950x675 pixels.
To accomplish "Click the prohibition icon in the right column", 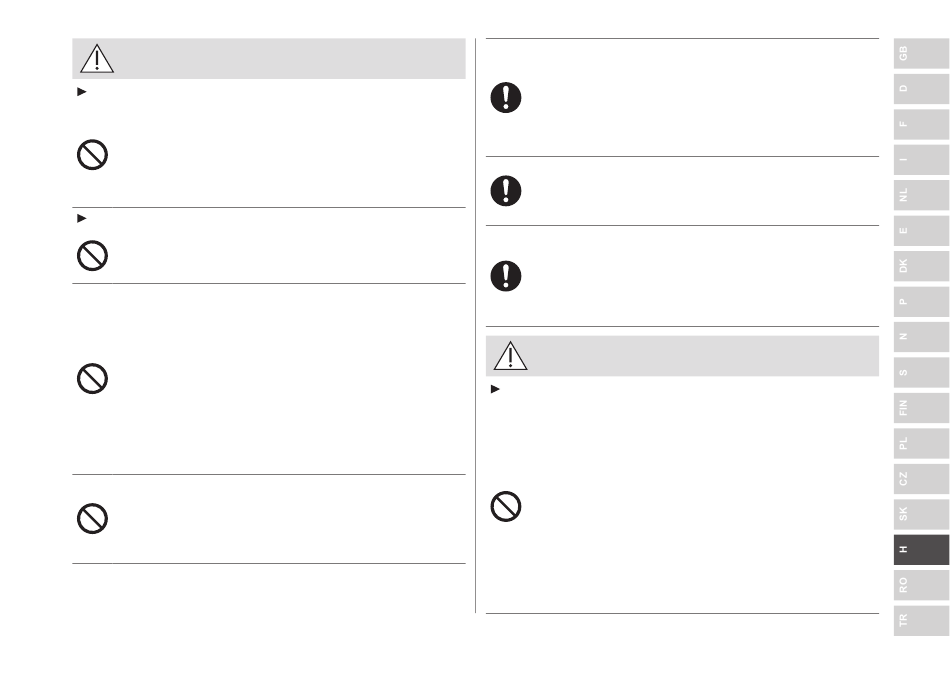I will click(x=506, y=507).
